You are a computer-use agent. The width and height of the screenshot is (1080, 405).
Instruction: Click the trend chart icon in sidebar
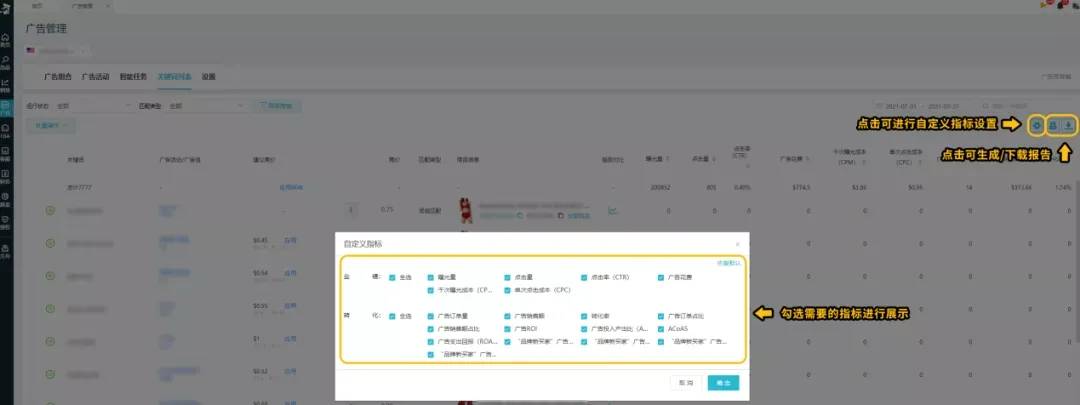click(x=6, y=84)
